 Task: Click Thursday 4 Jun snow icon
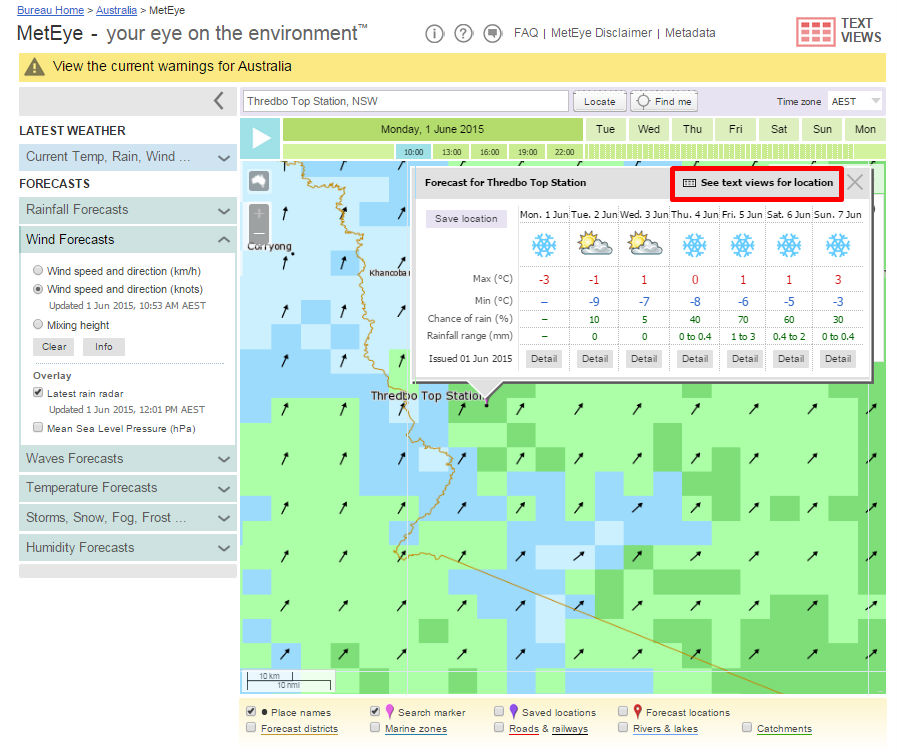(x=694, y=245)
